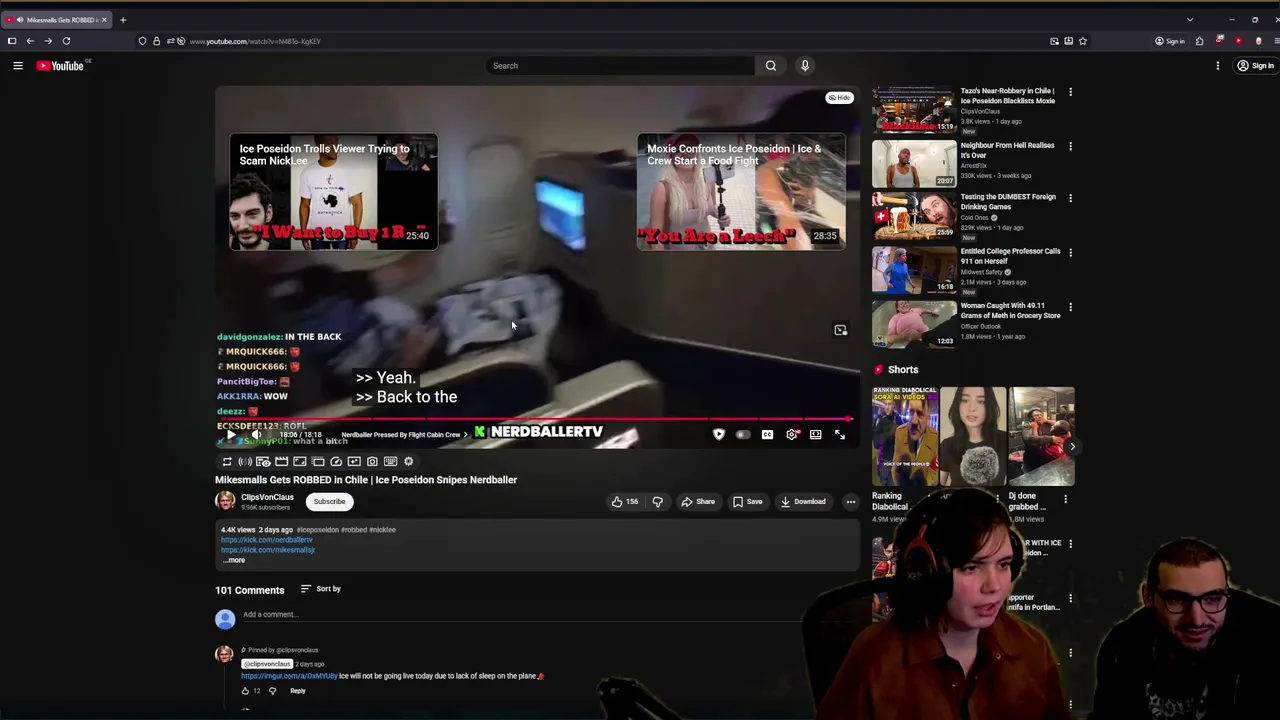
Task: Toggle loop icon in extension toolbar
Action: [x=227, y=462]
